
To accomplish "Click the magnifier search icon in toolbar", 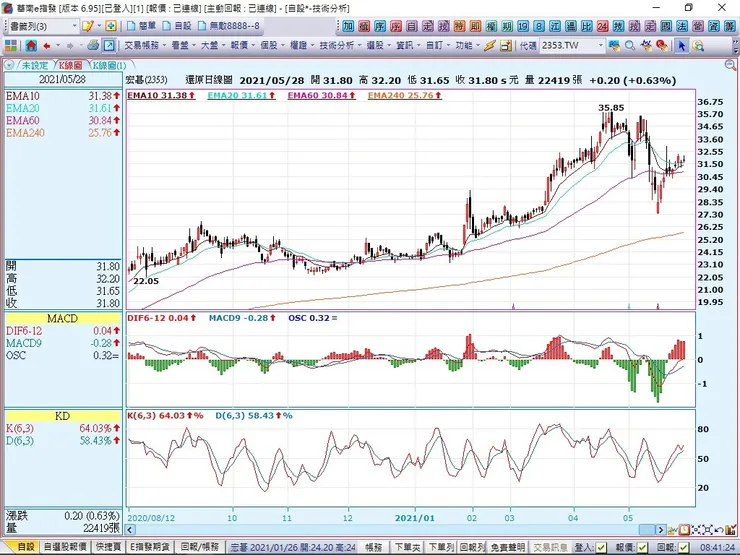I will click(x=630, y=46).
